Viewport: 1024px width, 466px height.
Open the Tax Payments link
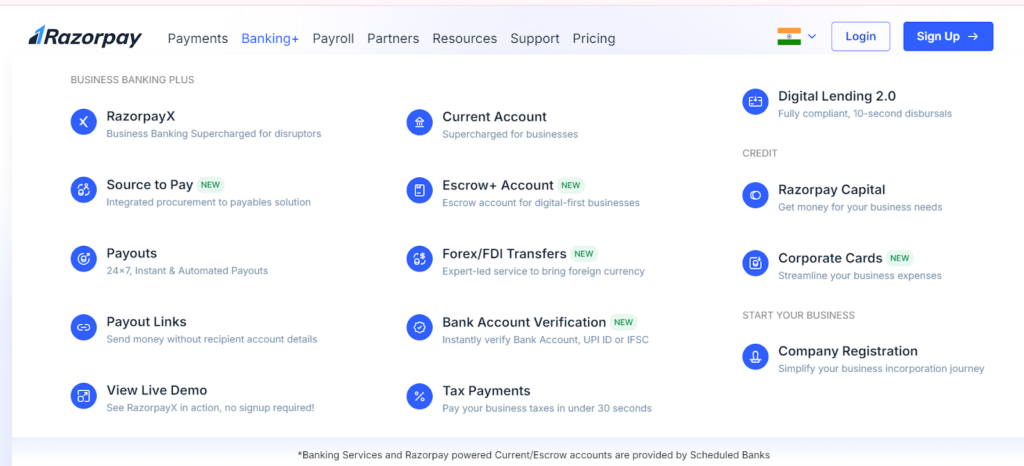pyautogui.click(x=486, y=390)
